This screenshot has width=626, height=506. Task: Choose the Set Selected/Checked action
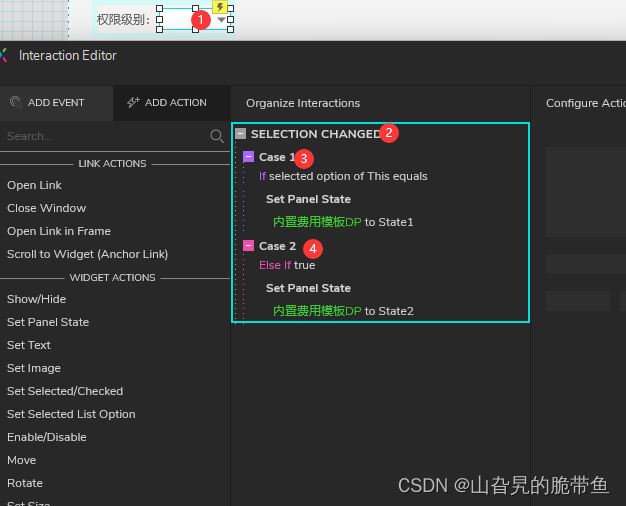tap(65, 391)
